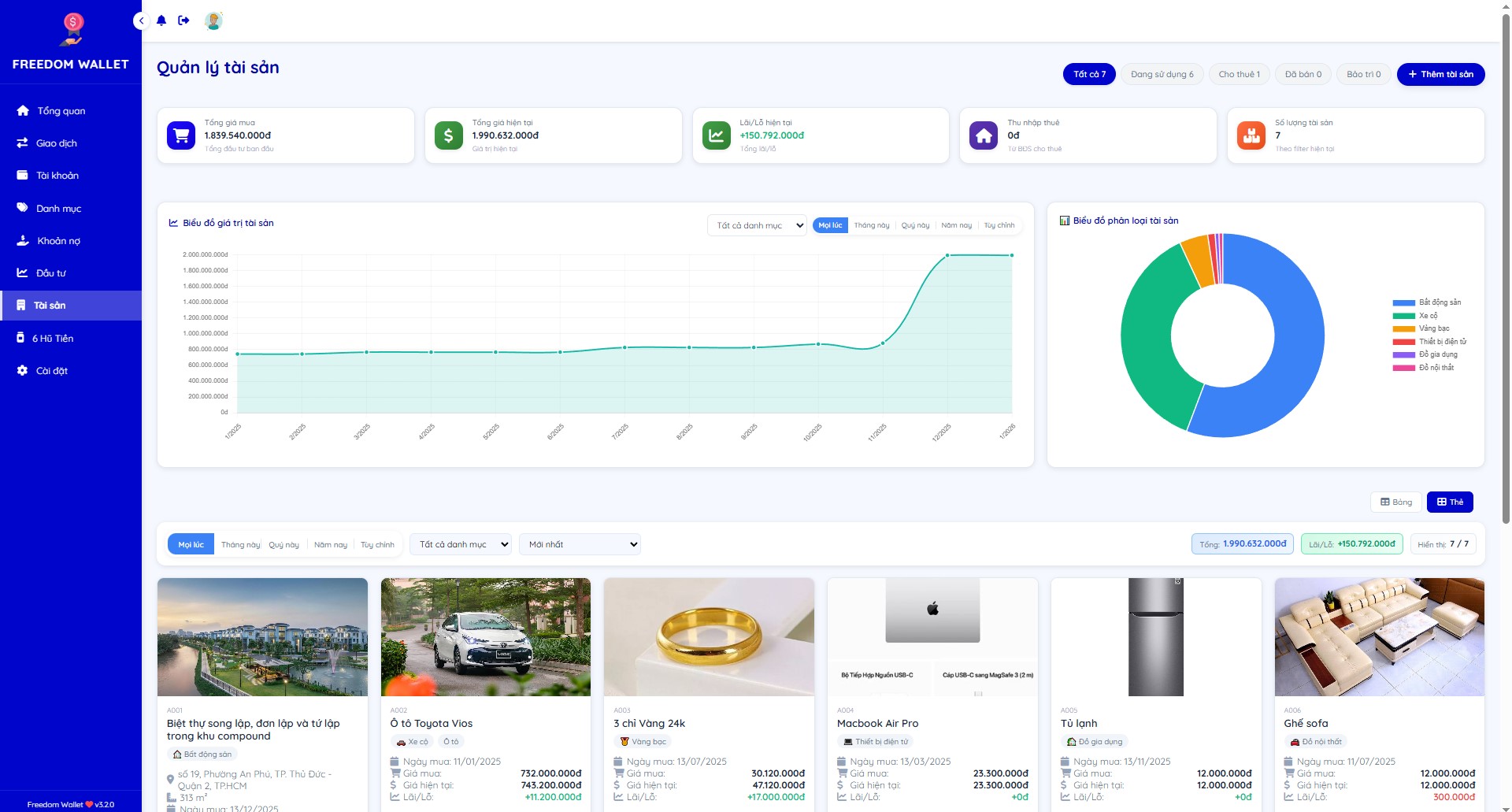Click the logout arrow icon
Viewport: 1512px width, 812px height.
(183, 20)
